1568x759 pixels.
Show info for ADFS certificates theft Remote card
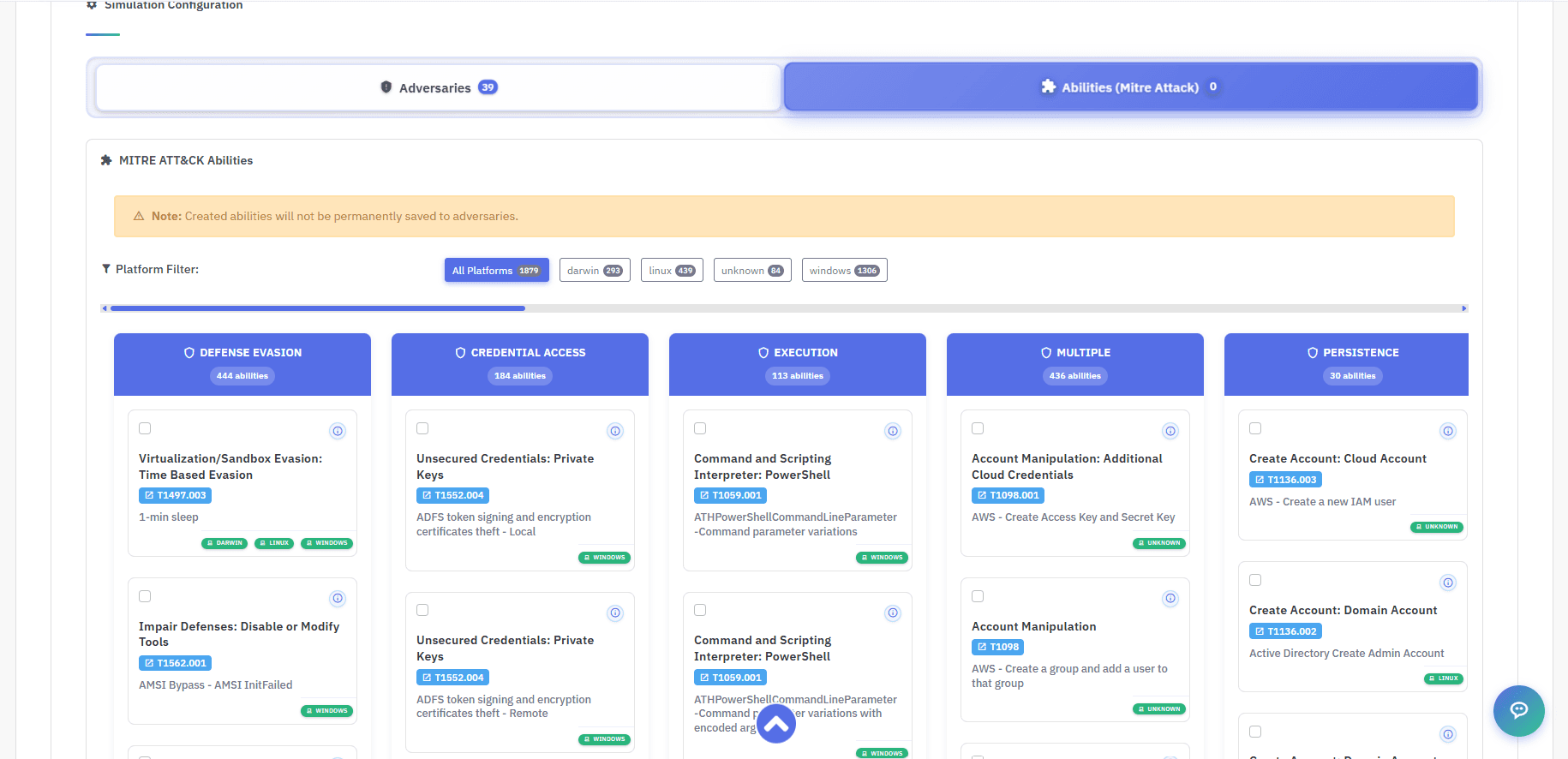pyautogui.click(x=615, y=613)
